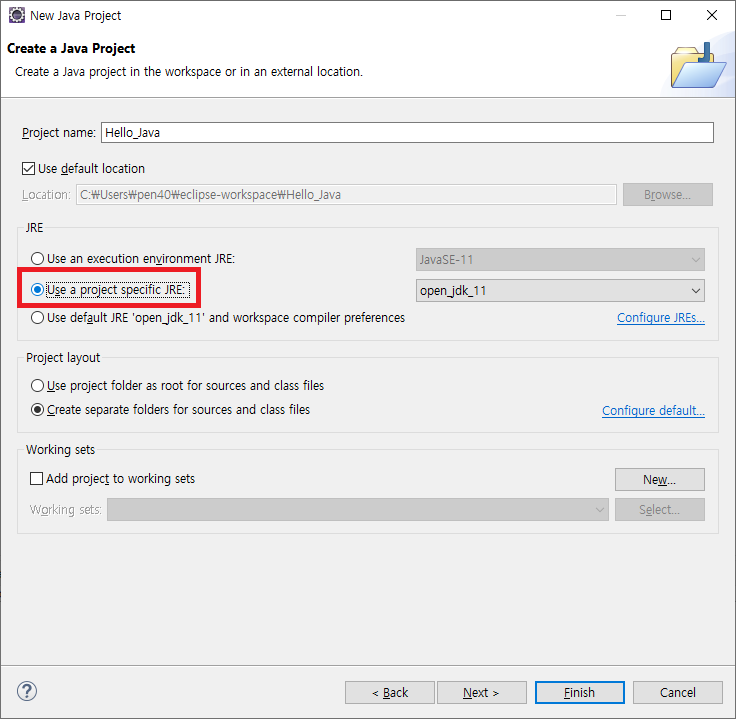Click the Configure default... link
Viewport: 736px width, 719px height.
click(x=653, y=411)
